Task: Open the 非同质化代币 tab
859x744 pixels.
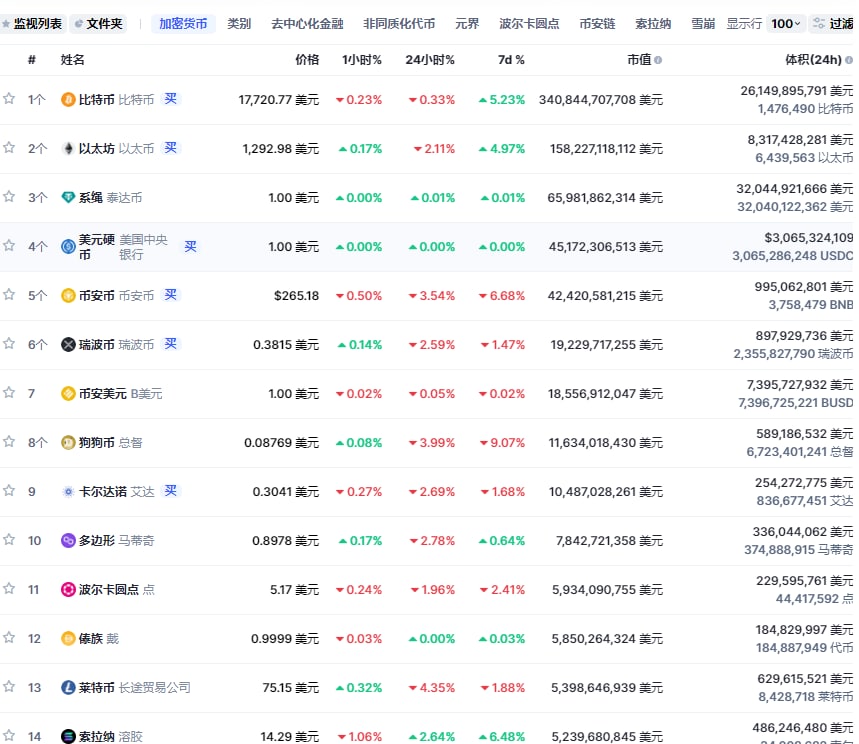Action: click(x=399, y=24)
